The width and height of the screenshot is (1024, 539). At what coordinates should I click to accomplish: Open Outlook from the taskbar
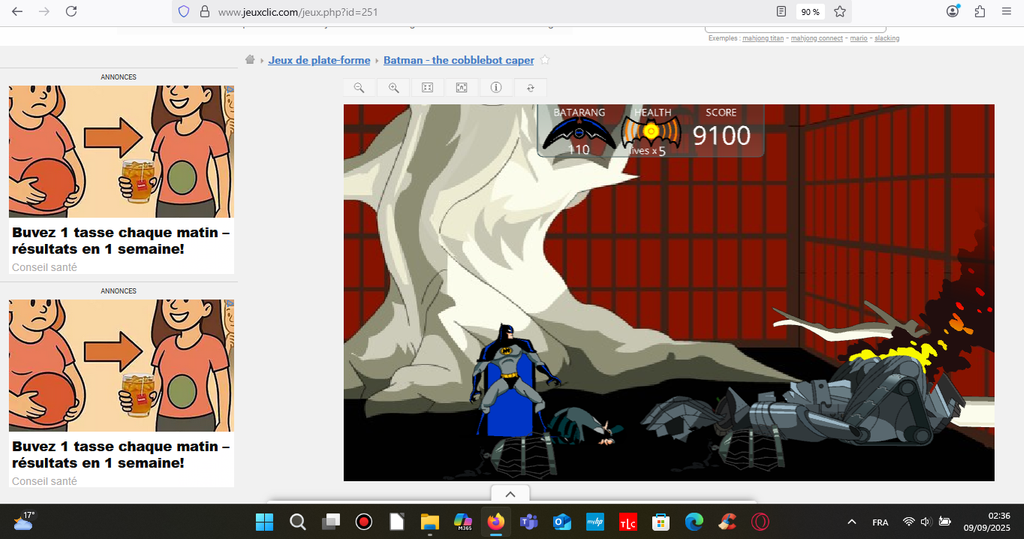click(562, 522)
